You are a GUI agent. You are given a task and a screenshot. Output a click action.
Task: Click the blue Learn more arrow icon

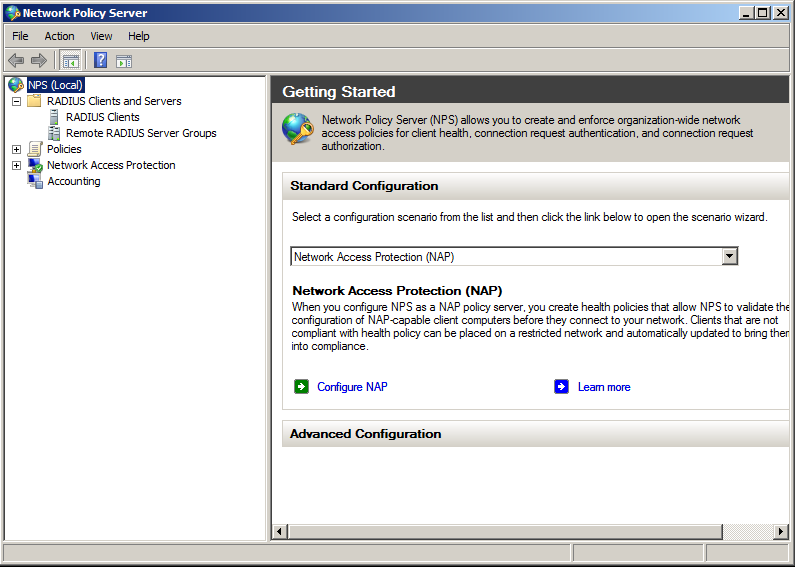(x=562, y=387)
